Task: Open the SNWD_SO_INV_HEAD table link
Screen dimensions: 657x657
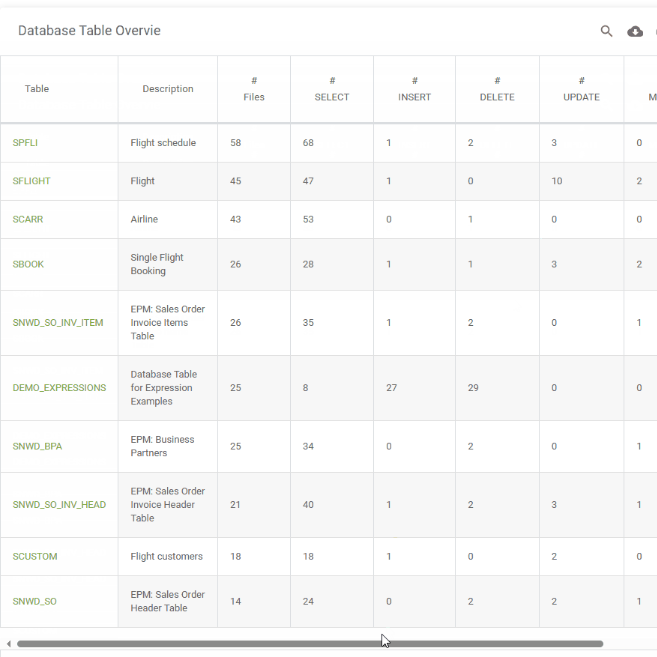Action: (59, 504)
